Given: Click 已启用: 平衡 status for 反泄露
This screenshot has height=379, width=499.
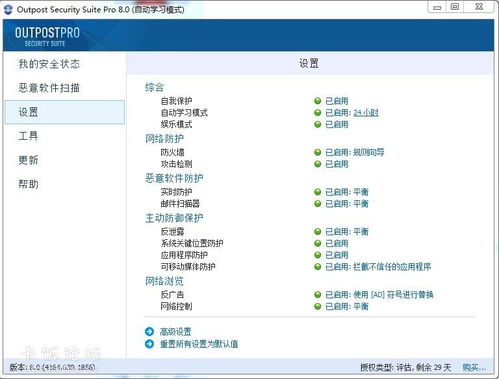Looking at the screenshot, I should [347, 232].
